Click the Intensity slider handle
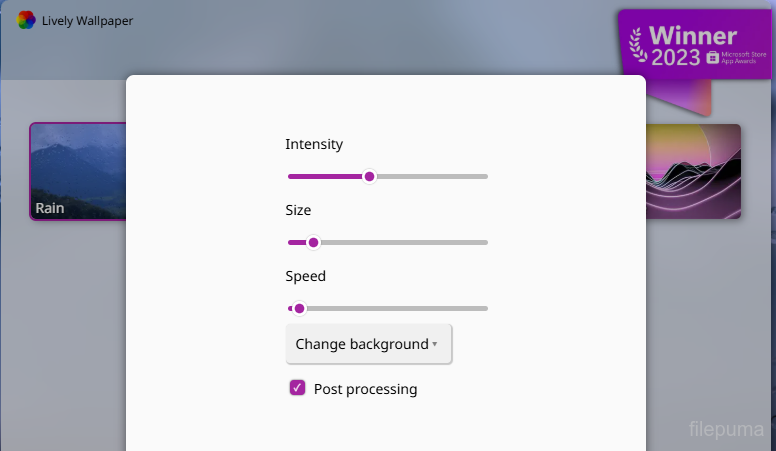 (x=369, y=176)
